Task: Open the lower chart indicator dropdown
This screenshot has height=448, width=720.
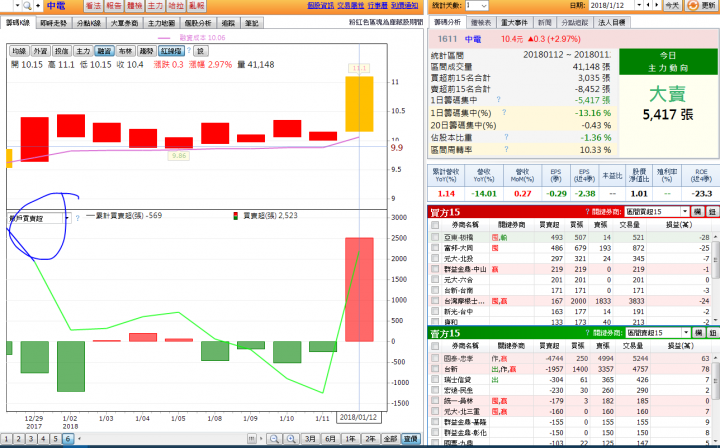Action: tap(67, 218)
